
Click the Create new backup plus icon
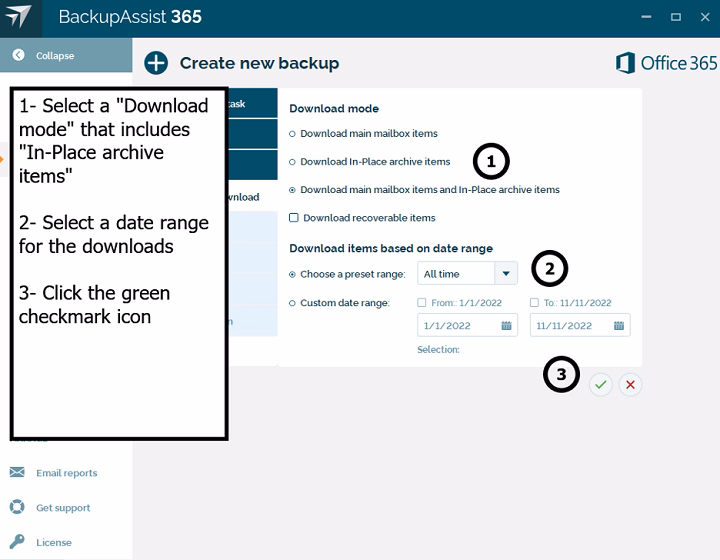156,63
